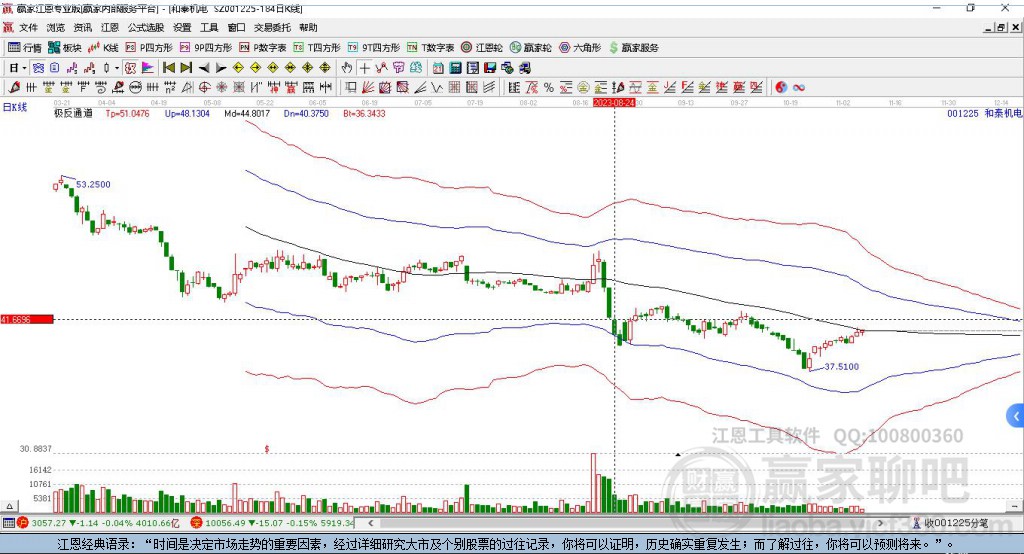Screen dimensions: 1024x554
Task: Click the blue side panel chevron
Action: pos(1016,416)
